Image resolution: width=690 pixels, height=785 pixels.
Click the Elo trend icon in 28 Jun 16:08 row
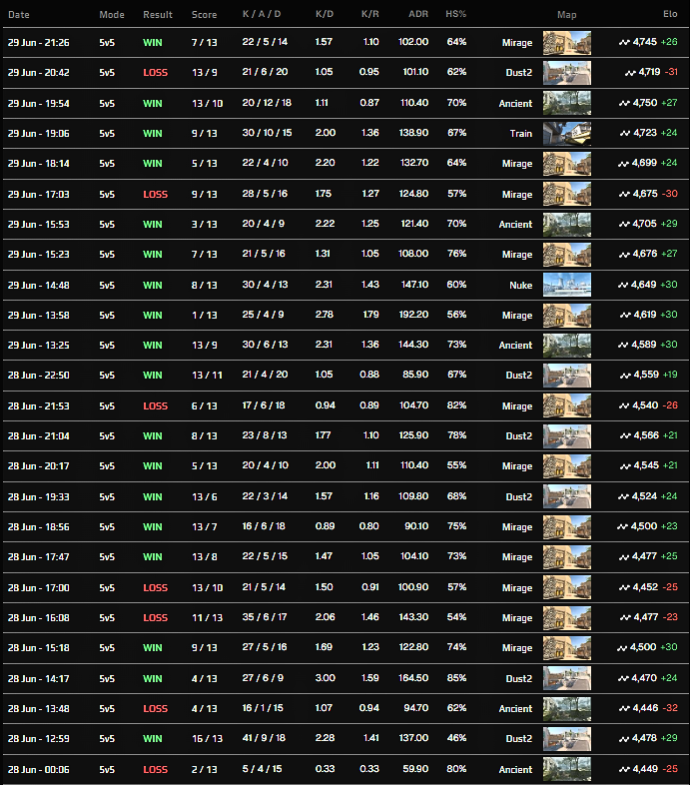625,618
